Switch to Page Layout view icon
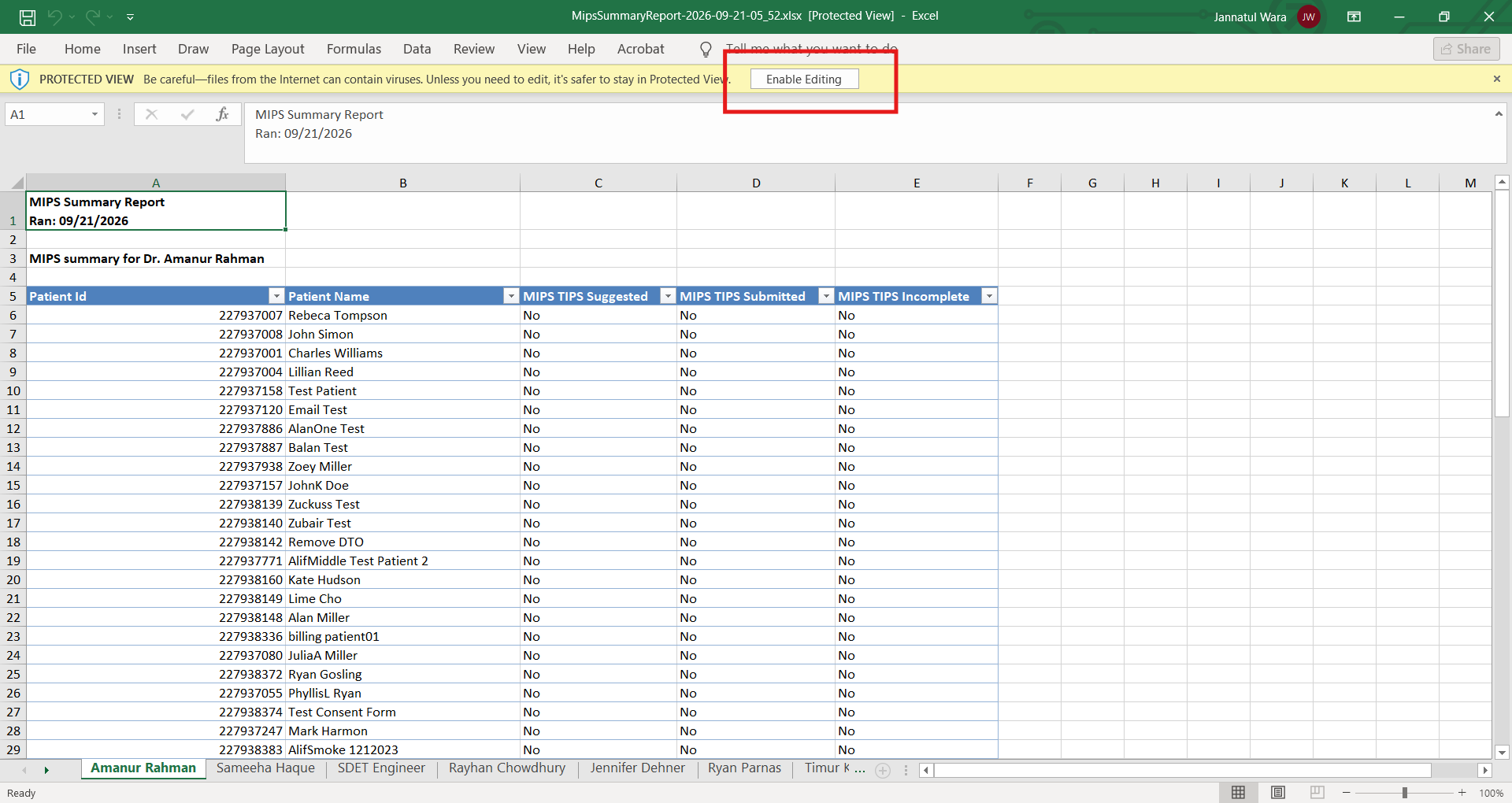The image size is (1512, 803). click(x=1278, y=792)
